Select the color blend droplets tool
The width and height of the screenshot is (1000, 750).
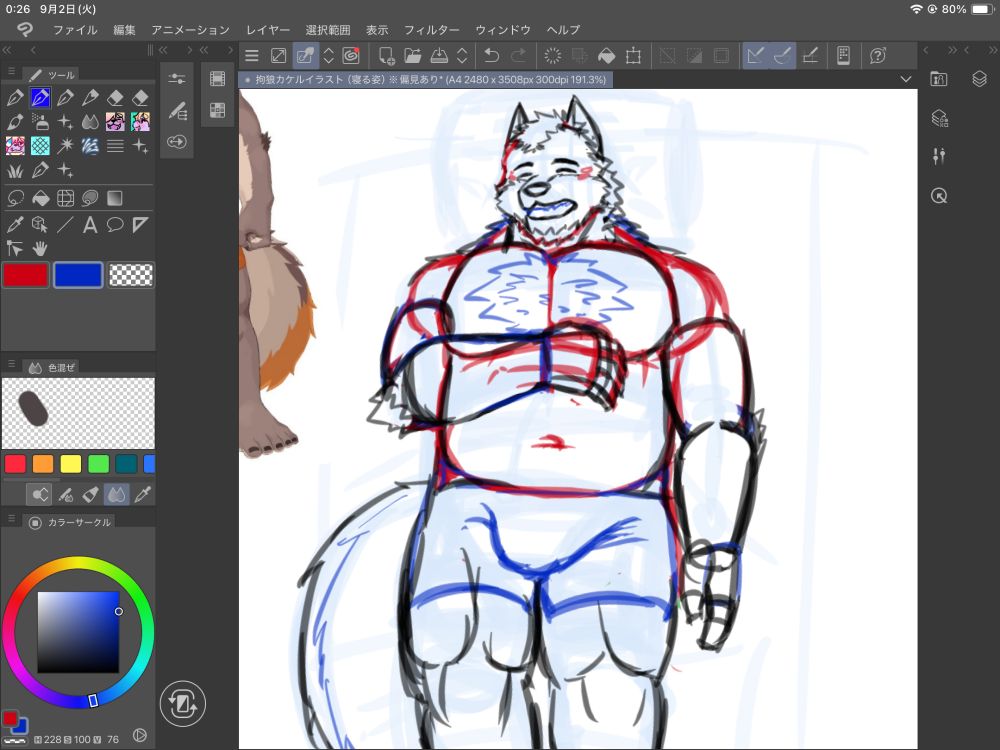coord(90,122)
